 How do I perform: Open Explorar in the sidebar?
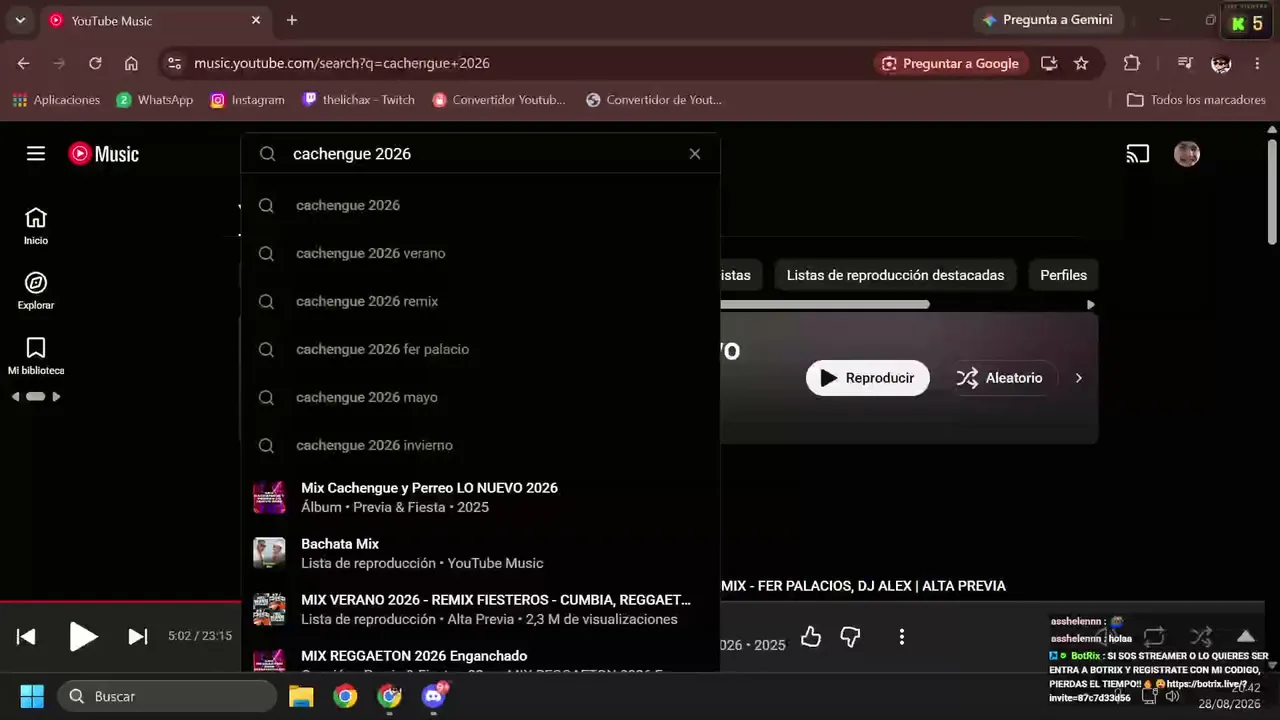coord(36,291)
